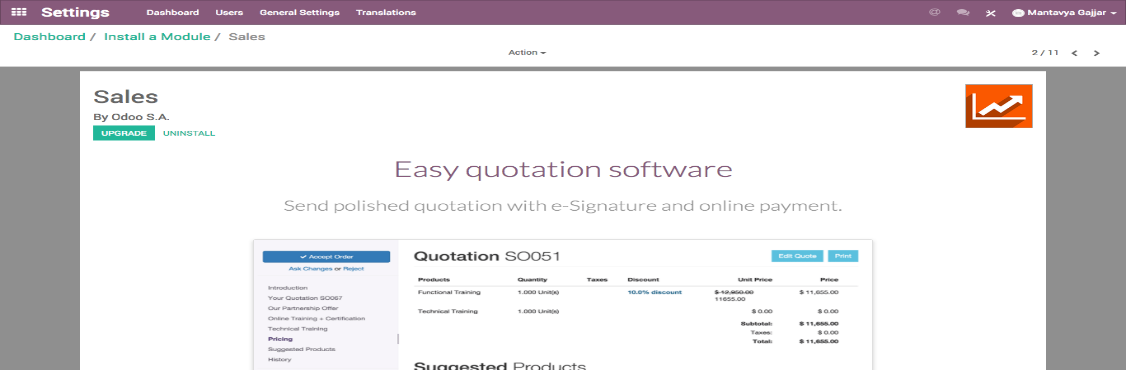1126x370 pixels.
Task: Navigate to Dashboard breadcrumb link
Action: tap(50, 36)
